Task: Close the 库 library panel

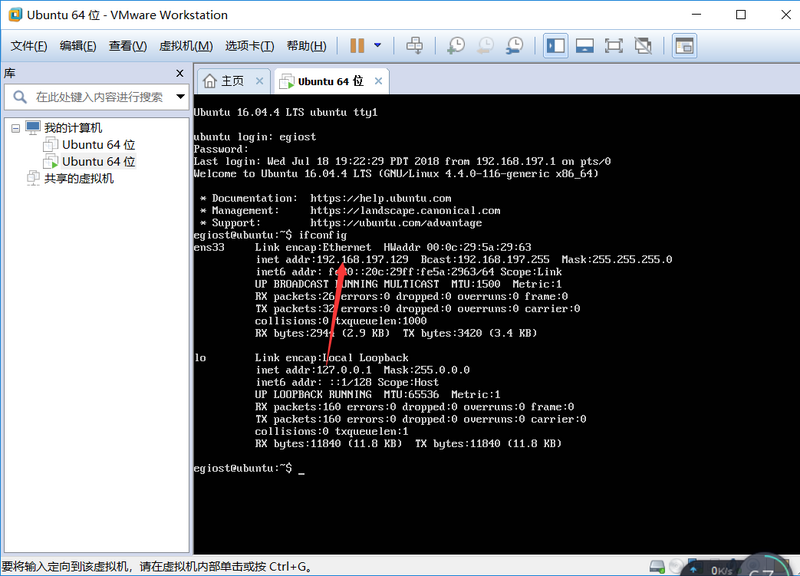Action: pyautogui.click(x=180, y=73)
